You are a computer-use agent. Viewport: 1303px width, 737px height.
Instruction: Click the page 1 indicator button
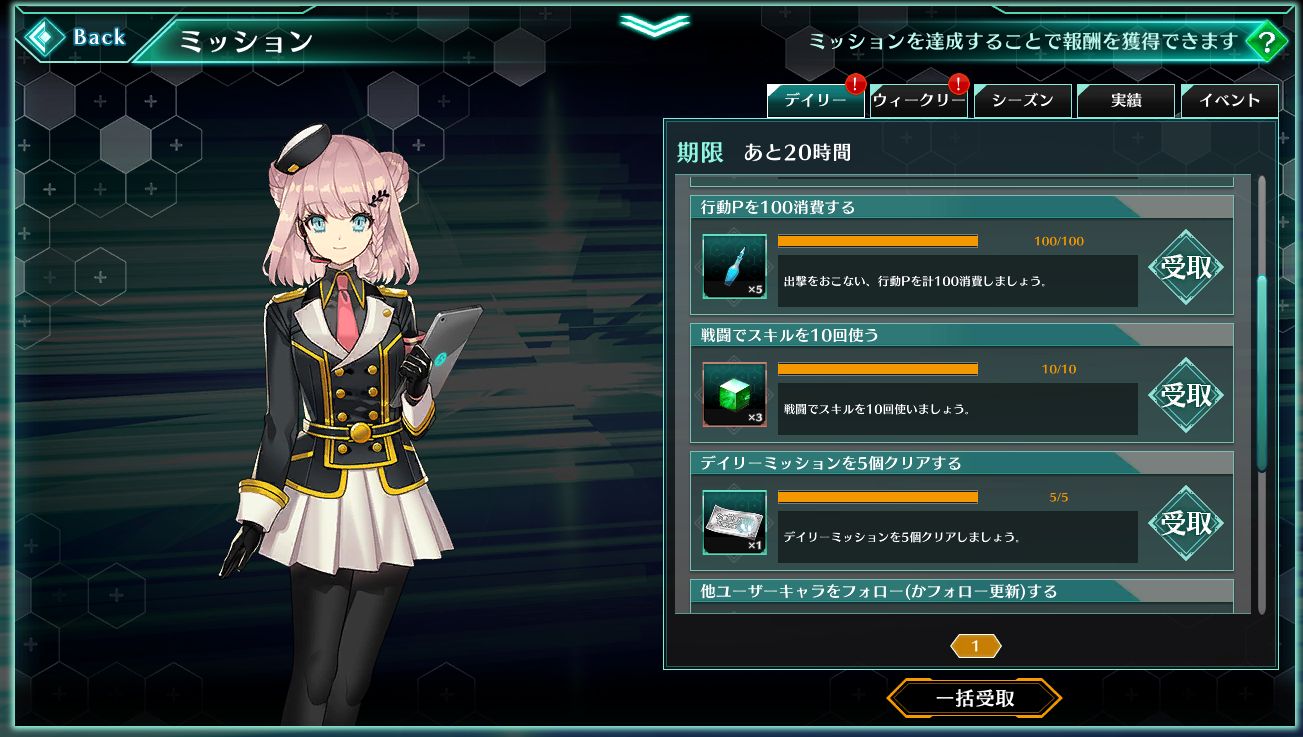(975, 646)
